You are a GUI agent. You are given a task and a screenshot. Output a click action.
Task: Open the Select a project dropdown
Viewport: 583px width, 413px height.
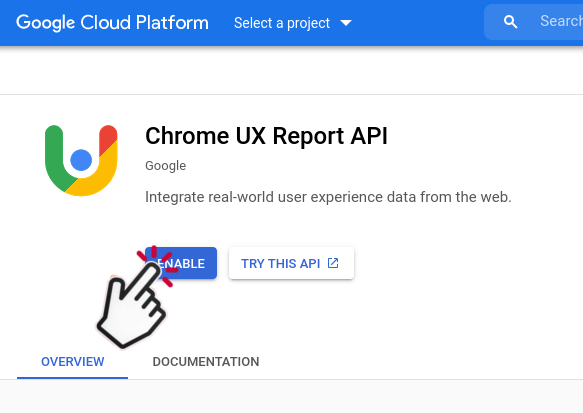[x=293, y=23]
